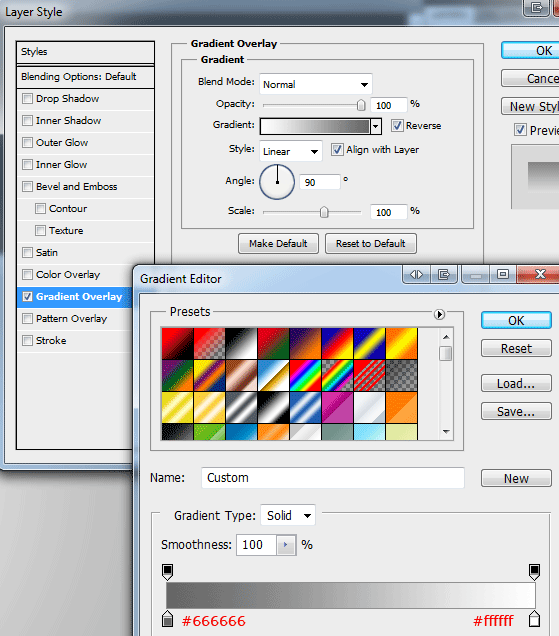Click the gradient Name field
This screenshot has width=559, height=636.
point(333,478)
